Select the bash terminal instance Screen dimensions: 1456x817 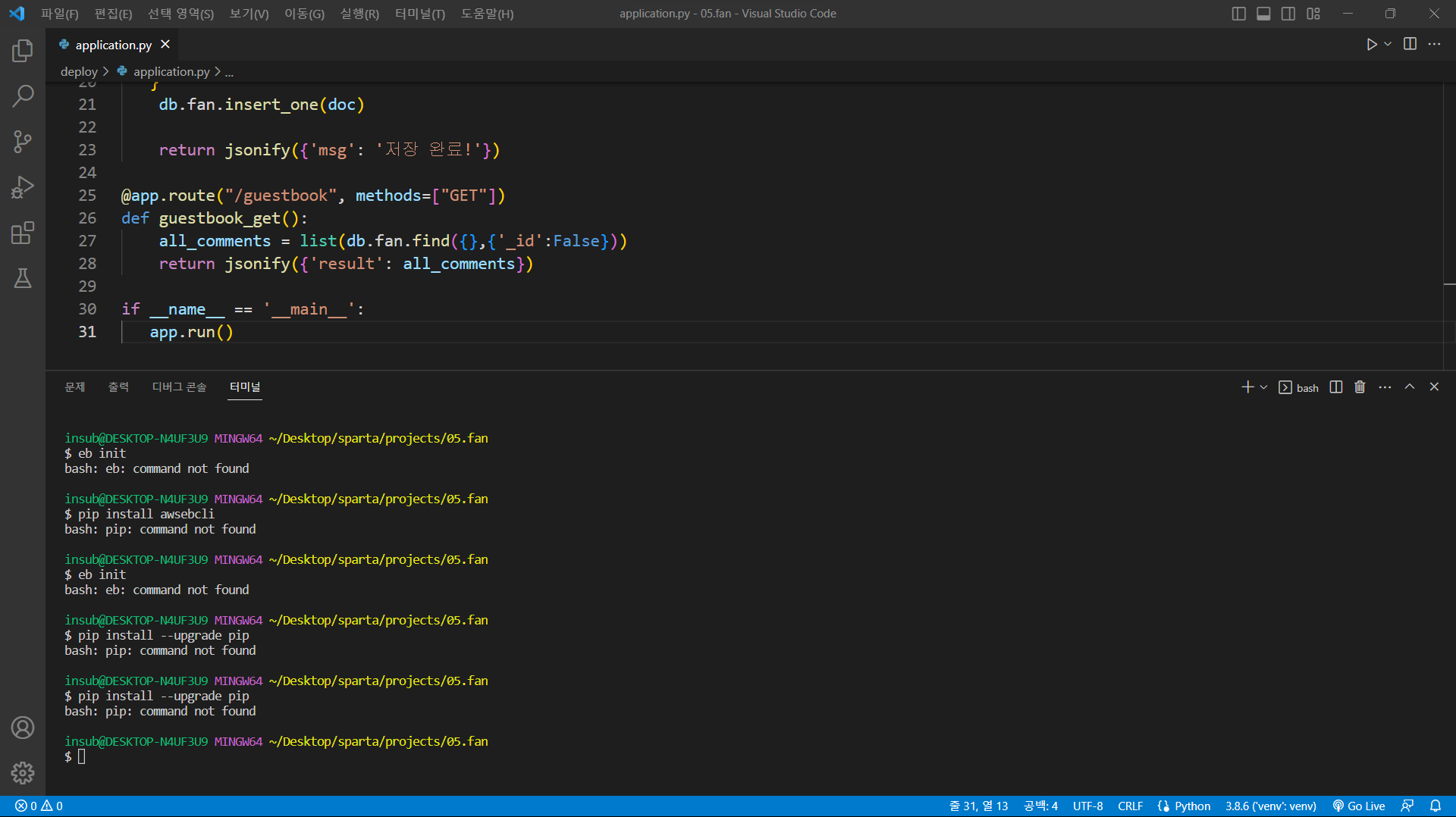pyautogui.click(x=1299, y=387)
